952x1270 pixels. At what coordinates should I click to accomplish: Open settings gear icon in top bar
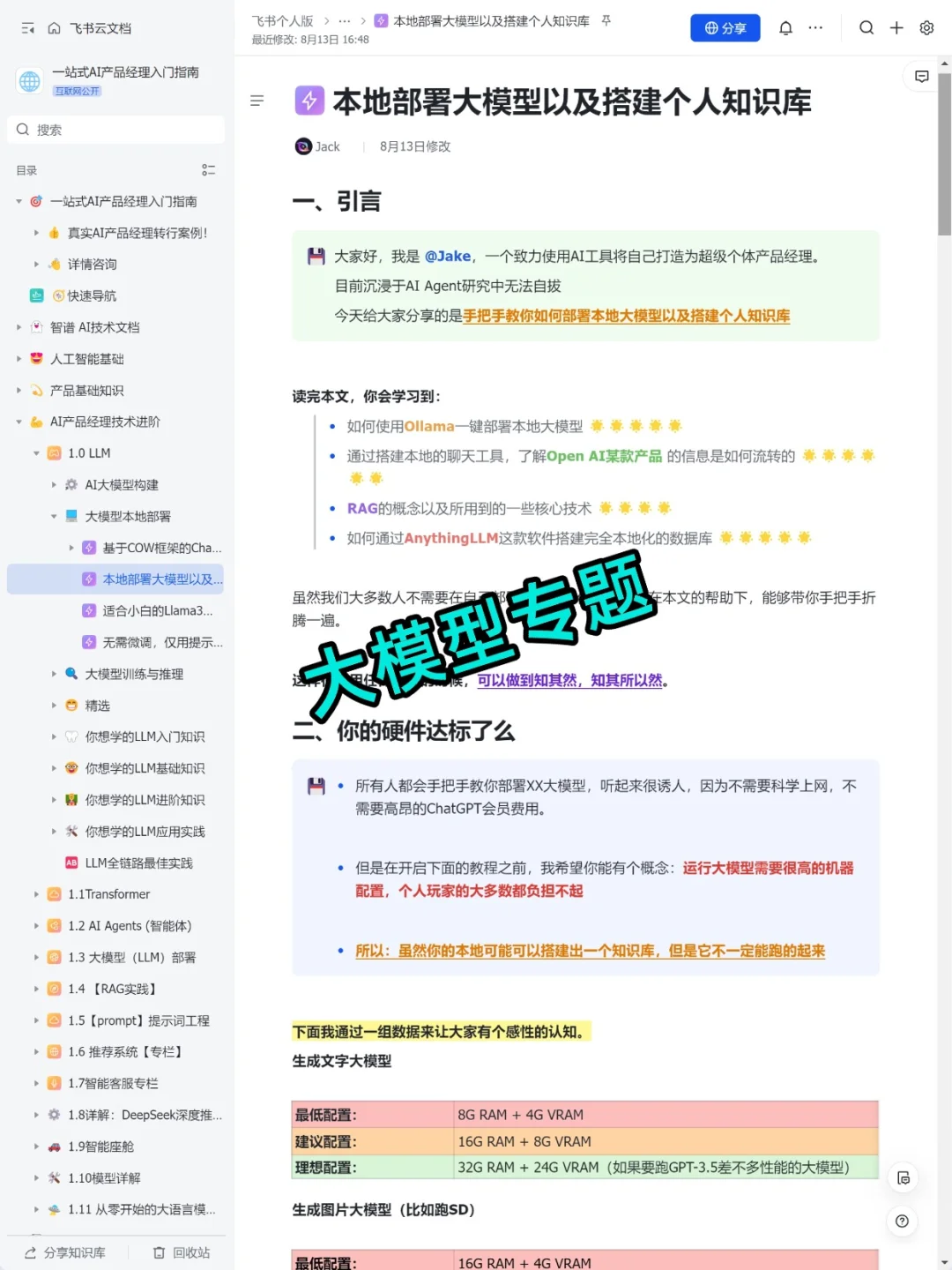tap(926, 28)
